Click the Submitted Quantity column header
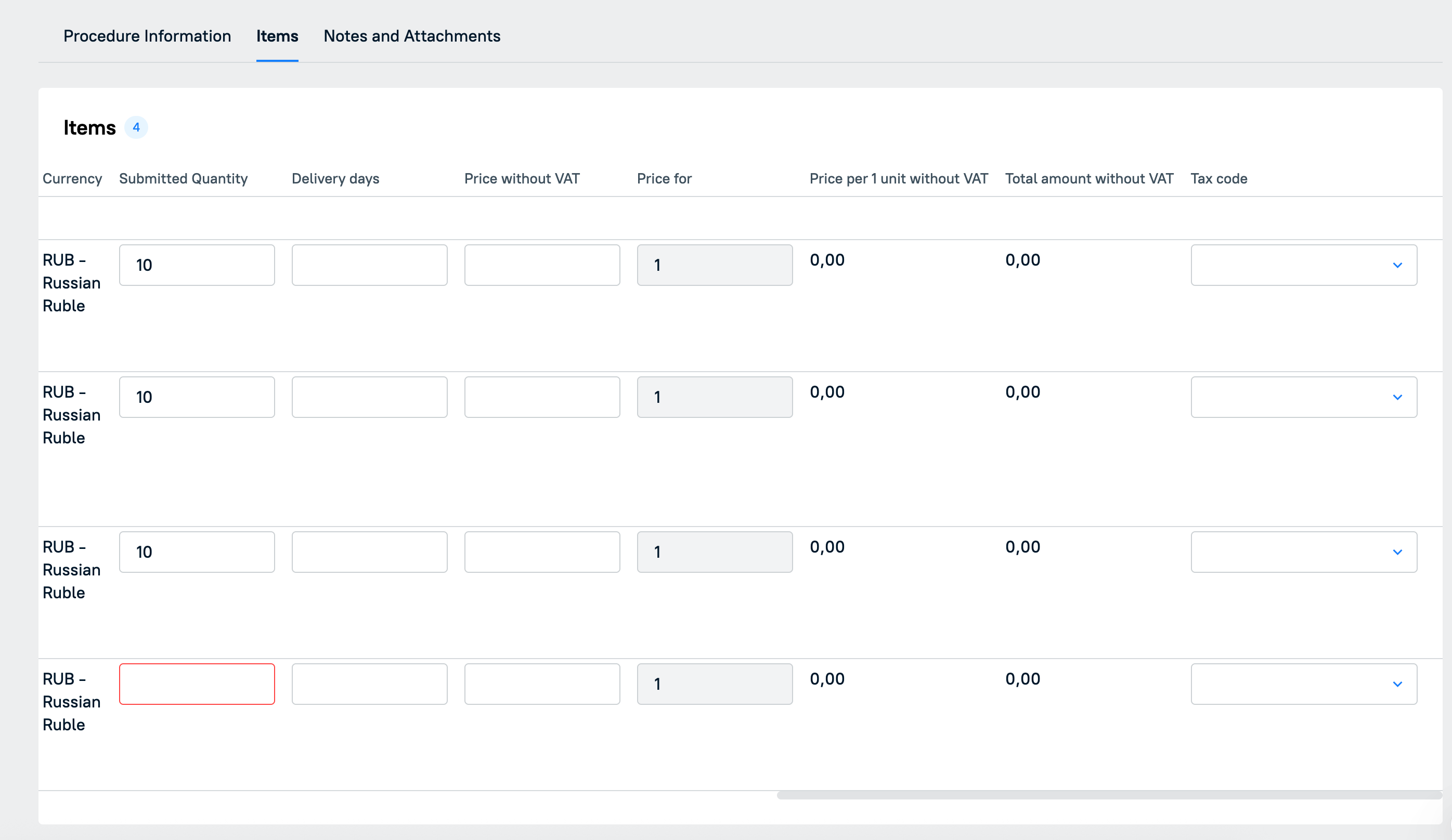 click(x=183, y=178)
